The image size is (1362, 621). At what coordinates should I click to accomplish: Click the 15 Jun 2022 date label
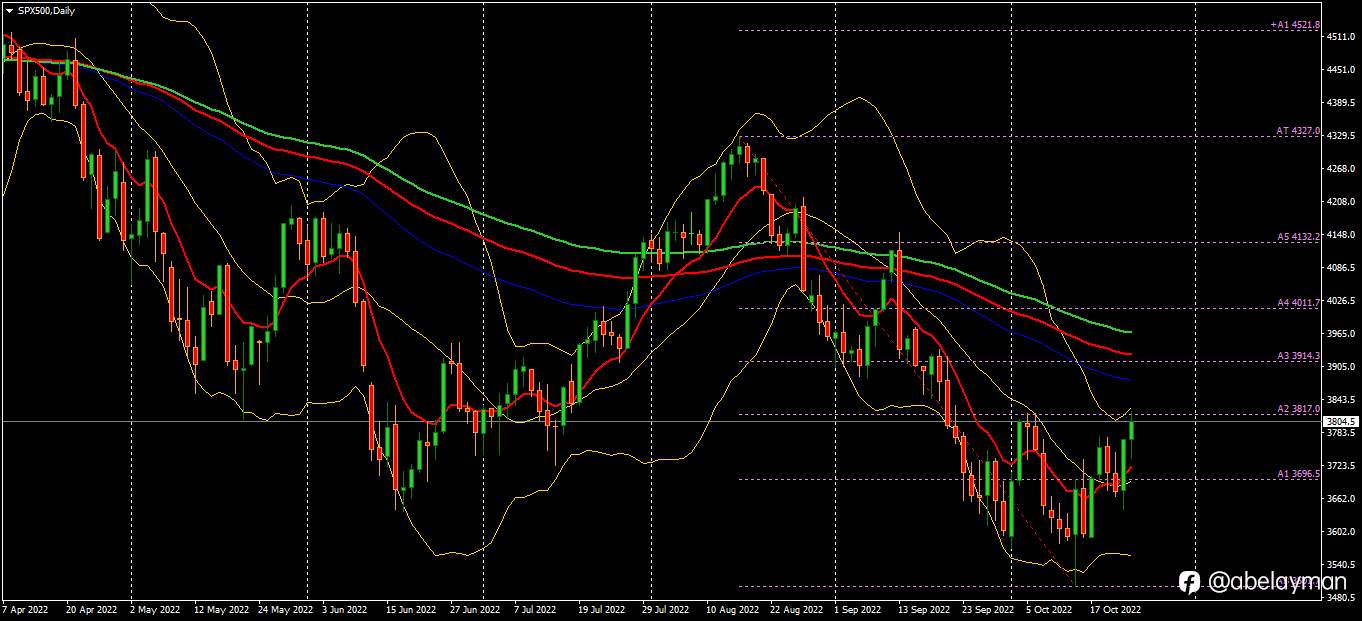tap(410, 608)
